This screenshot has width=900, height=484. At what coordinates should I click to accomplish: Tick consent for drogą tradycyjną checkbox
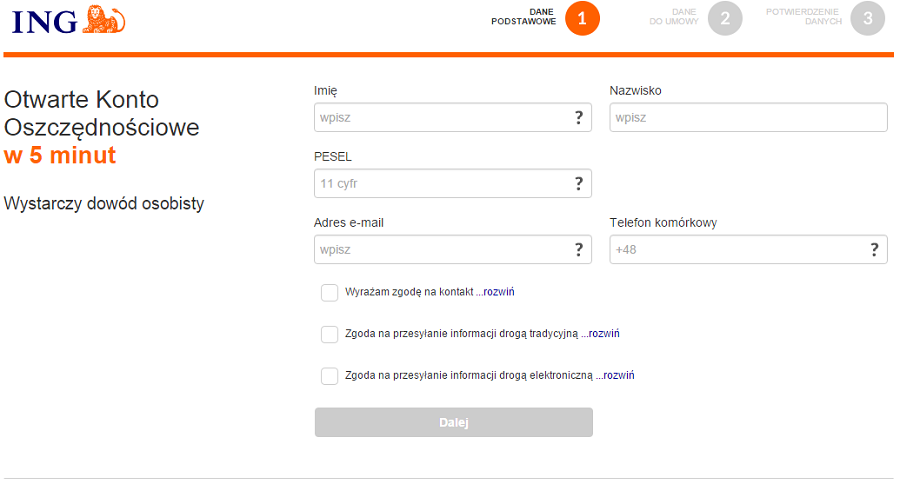(329, 334)
